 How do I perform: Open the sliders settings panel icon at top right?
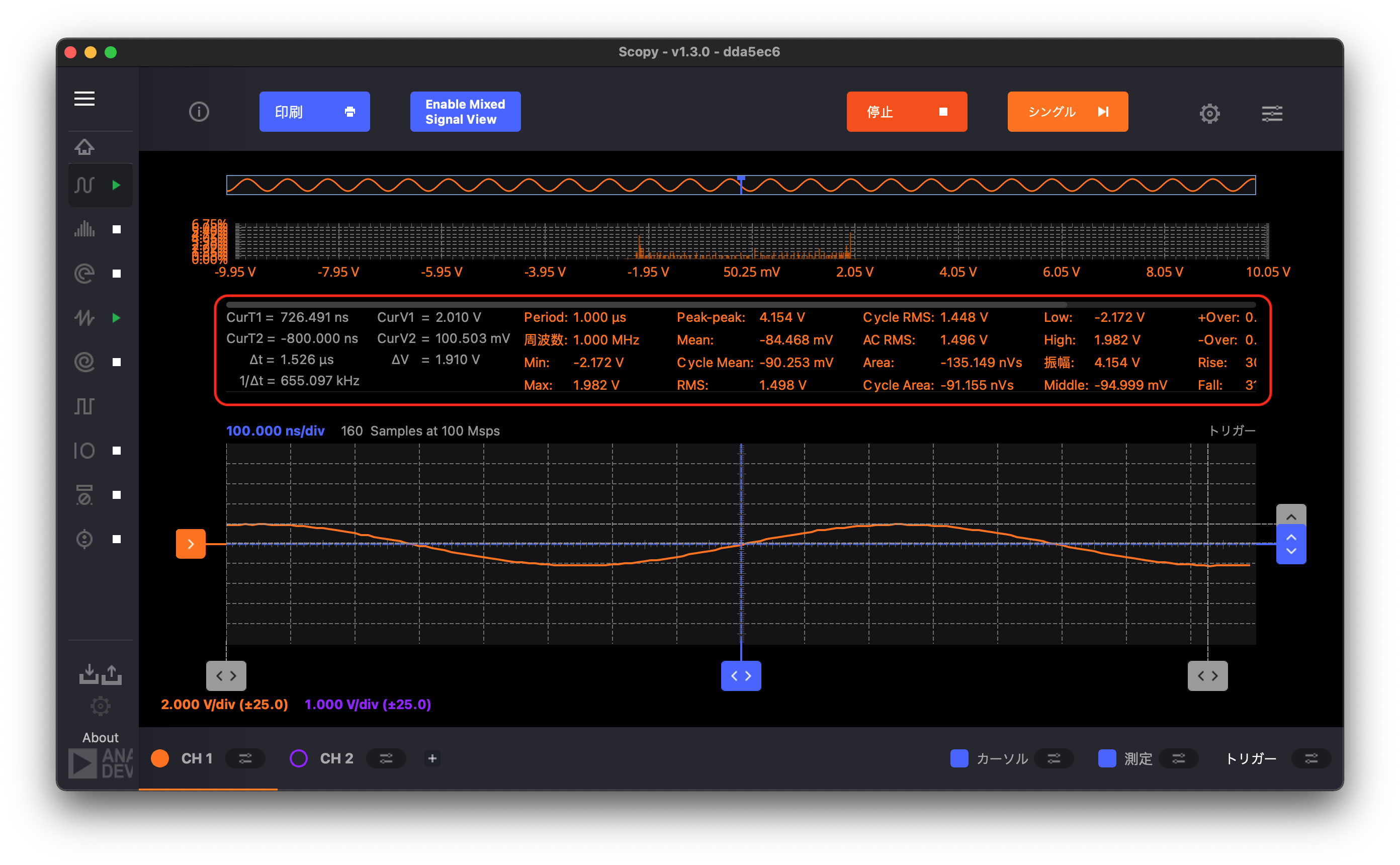(1272, 113)
